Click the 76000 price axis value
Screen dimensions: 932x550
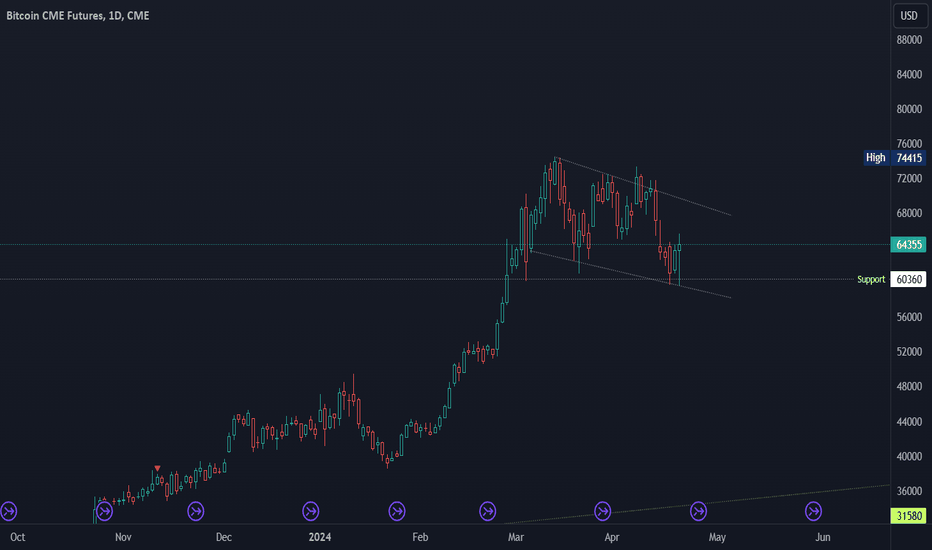[x=909, y=144]
